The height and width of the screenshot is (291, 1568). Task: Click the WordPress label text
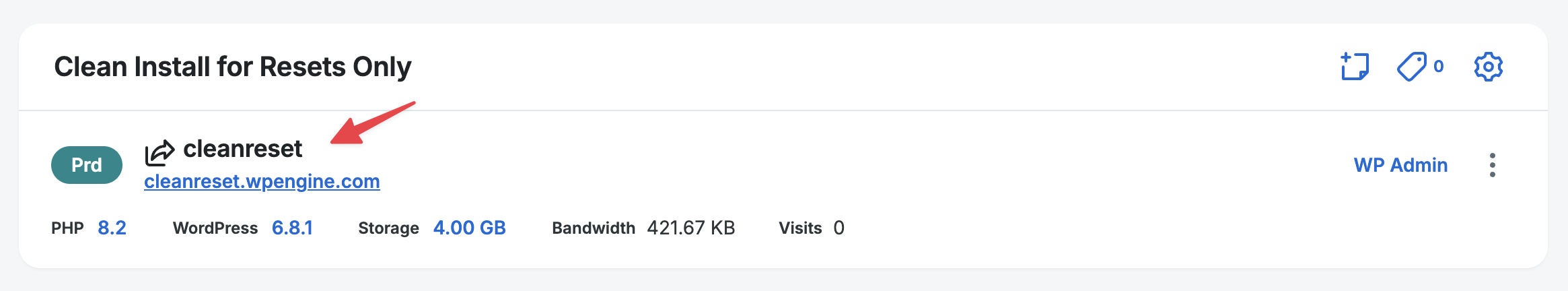click(215, 228)
